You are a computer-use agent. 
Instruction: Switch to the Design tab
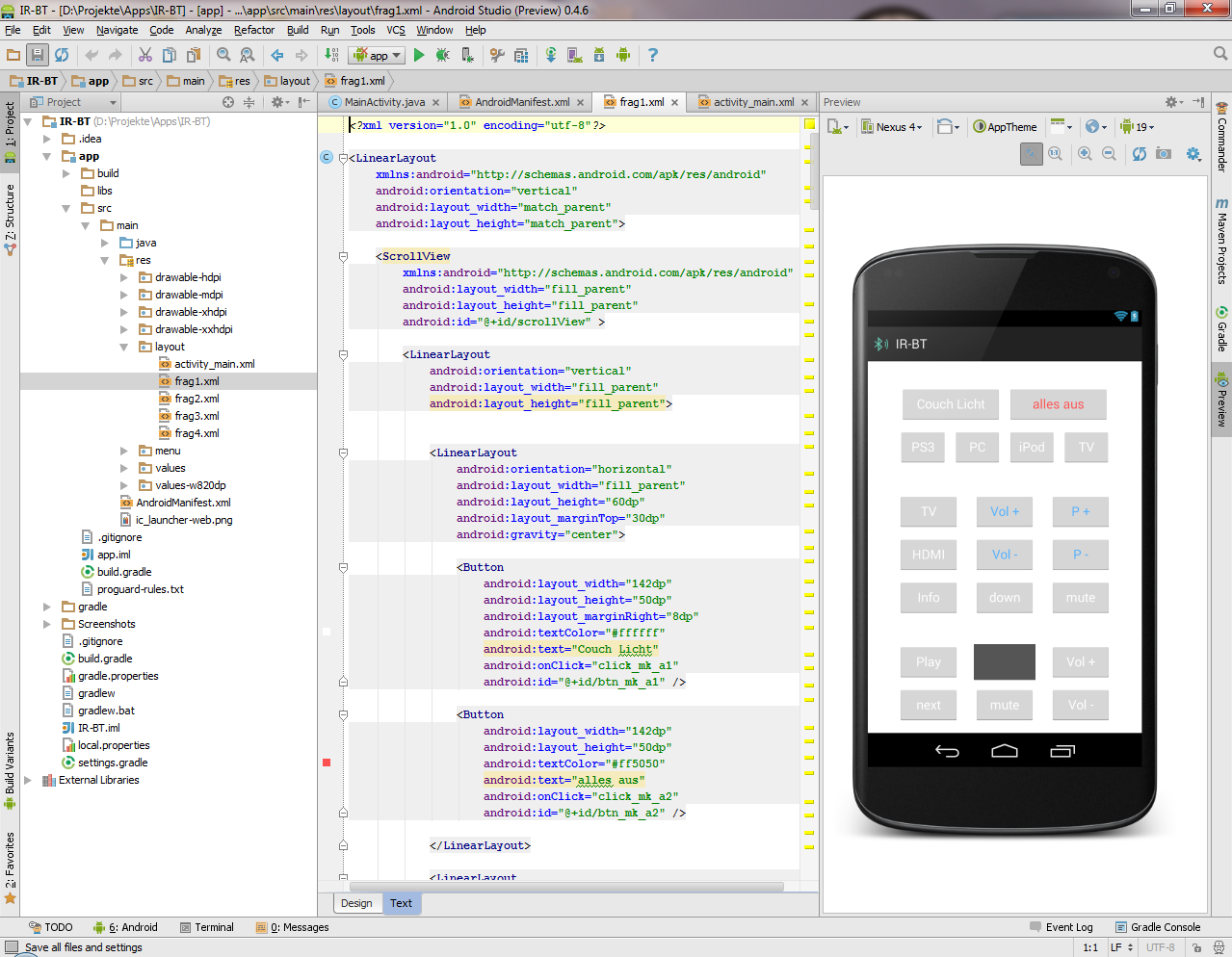click(356, 903)
